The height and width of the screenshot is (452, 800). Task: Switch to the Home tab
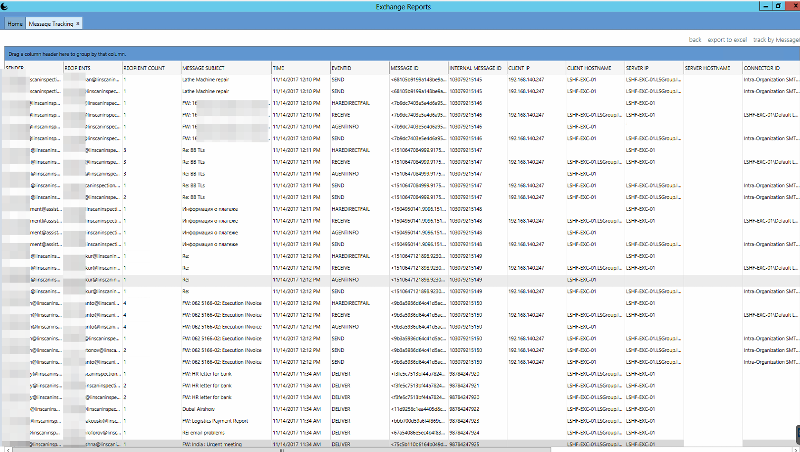[x=15, y=22]
